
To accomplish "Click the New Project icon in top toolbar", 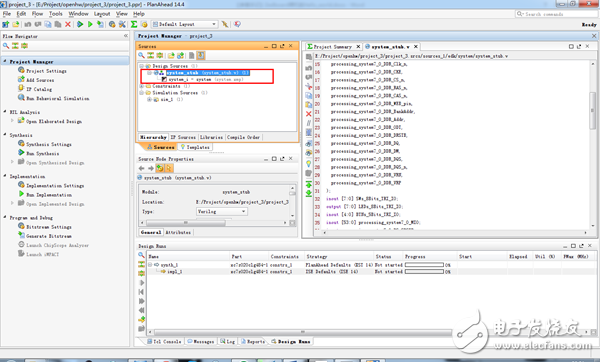I will 6,24.
